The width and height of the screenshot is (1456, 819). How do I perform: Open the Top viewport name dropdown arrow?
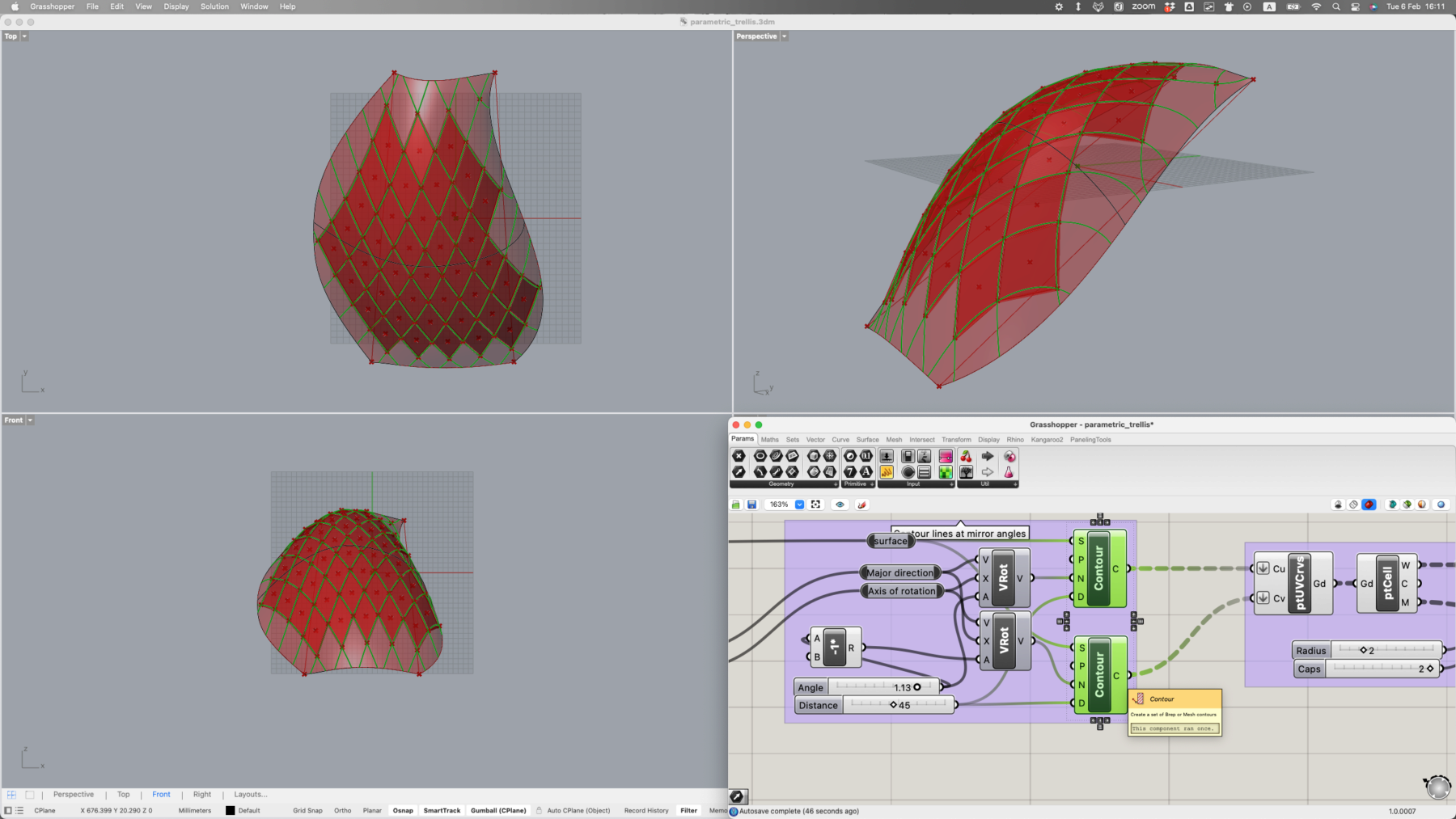[24, 36]
